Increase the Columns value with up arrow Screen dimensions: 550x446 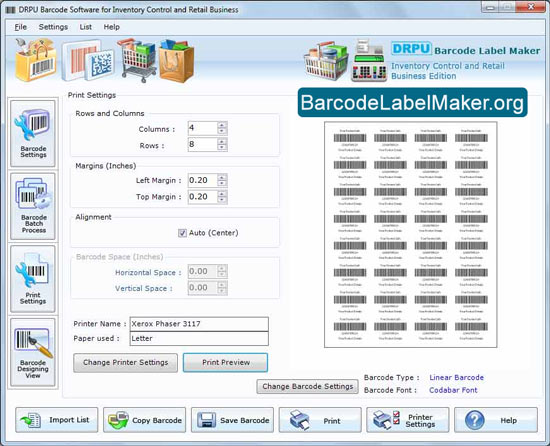click(x=222, y=125)
